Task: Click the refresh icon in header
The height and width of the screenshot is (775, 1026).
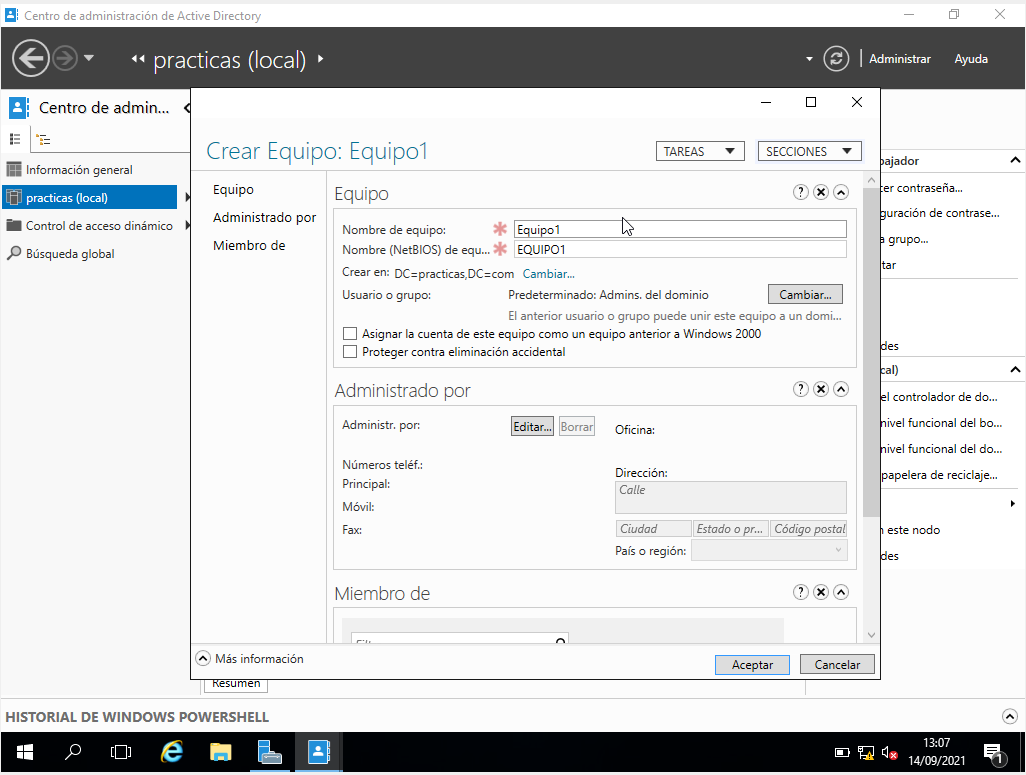Action: pyautogui.click(x=836, y=59)
